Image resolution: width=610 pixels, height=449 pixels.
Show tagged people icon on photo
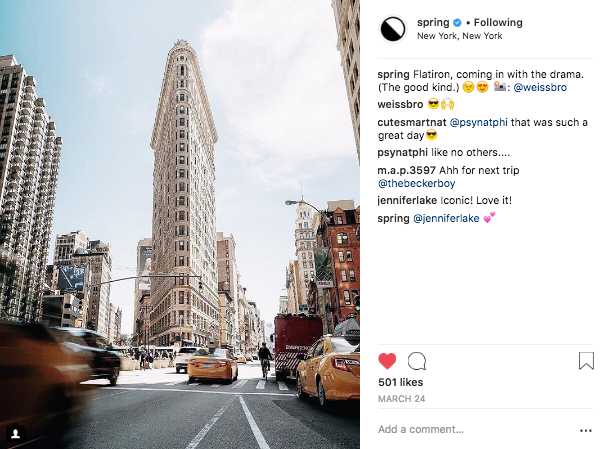click(x=16, y=433)
